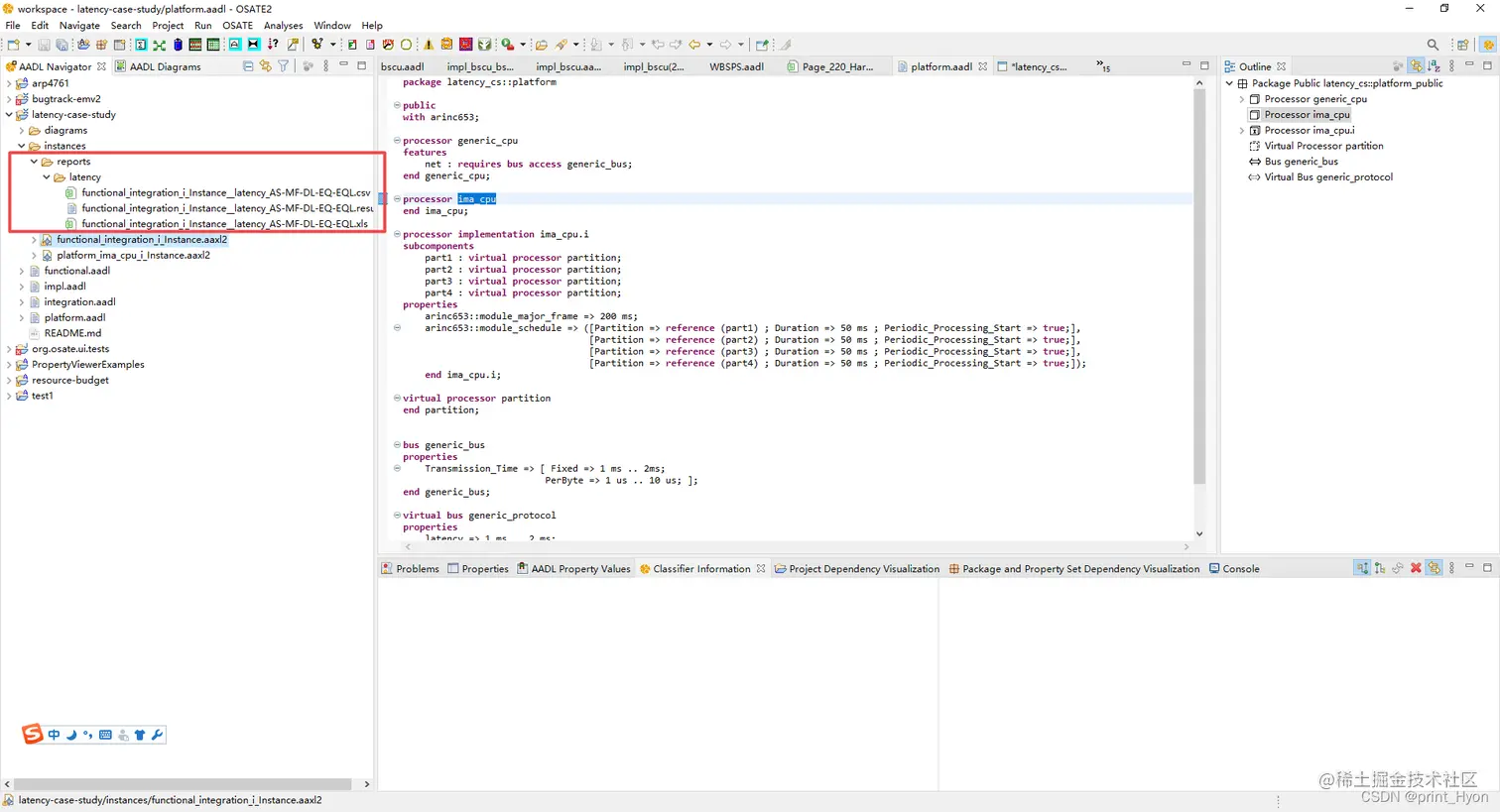Expand Processor ima_cpu.i in Outline

pos(1241,130)
